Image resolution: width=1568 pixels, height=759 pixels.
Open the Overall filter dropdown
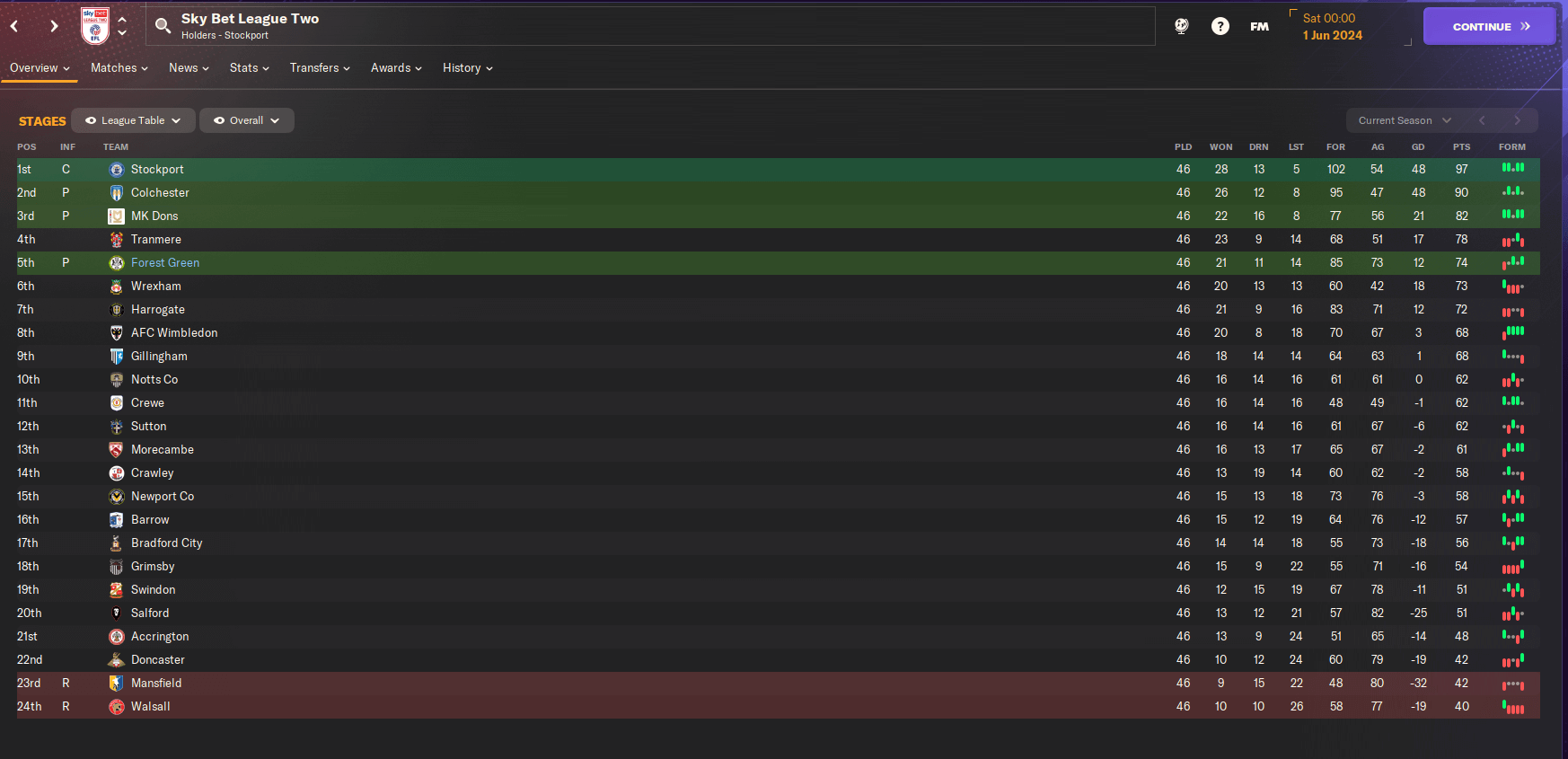coord(246,120)
